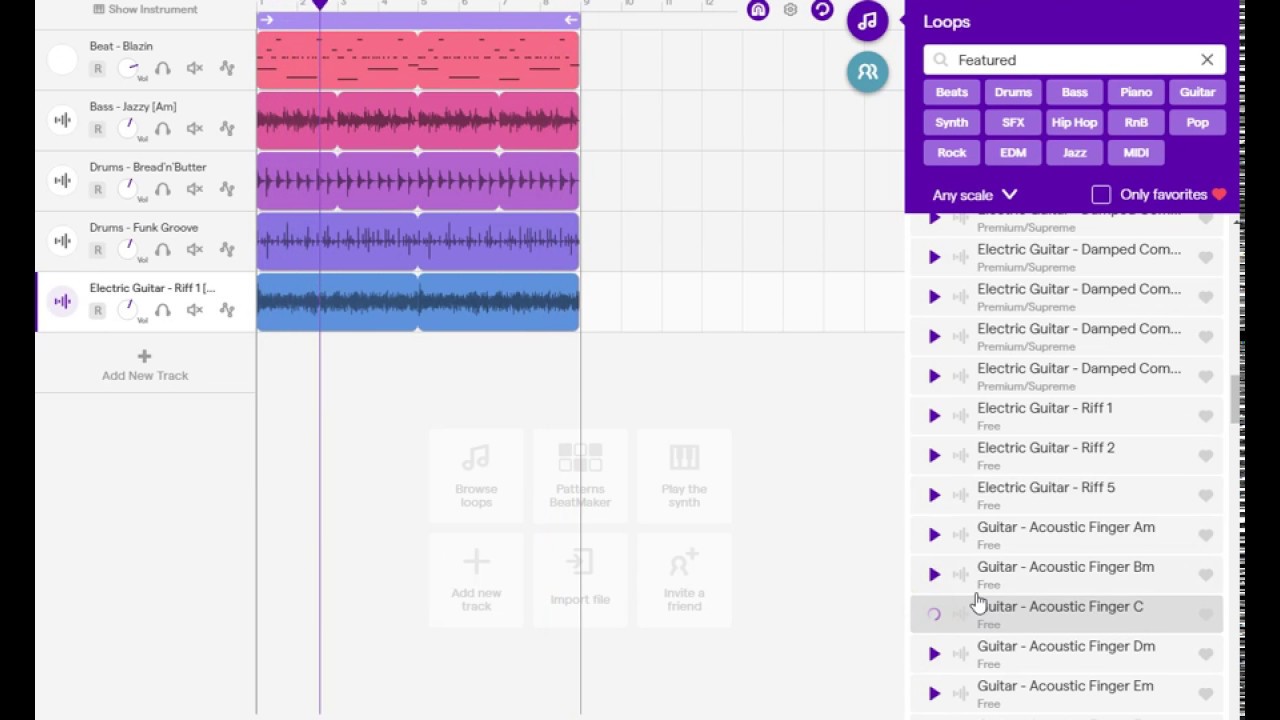1280x720 pixels.
Task: Open automation for Drums - Bread'n'Butter track
Action: 227,189
